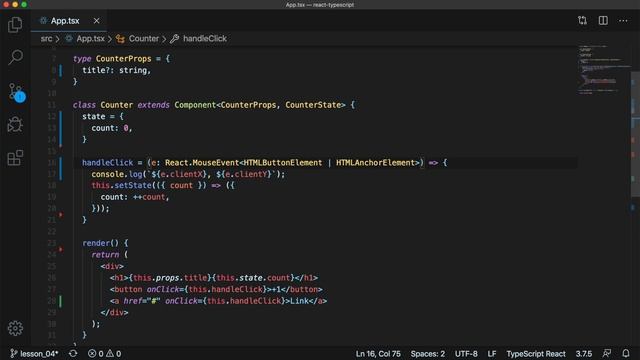Click 'HTMLAnchorElement' in handleClick signature

(x=375, y=163)
